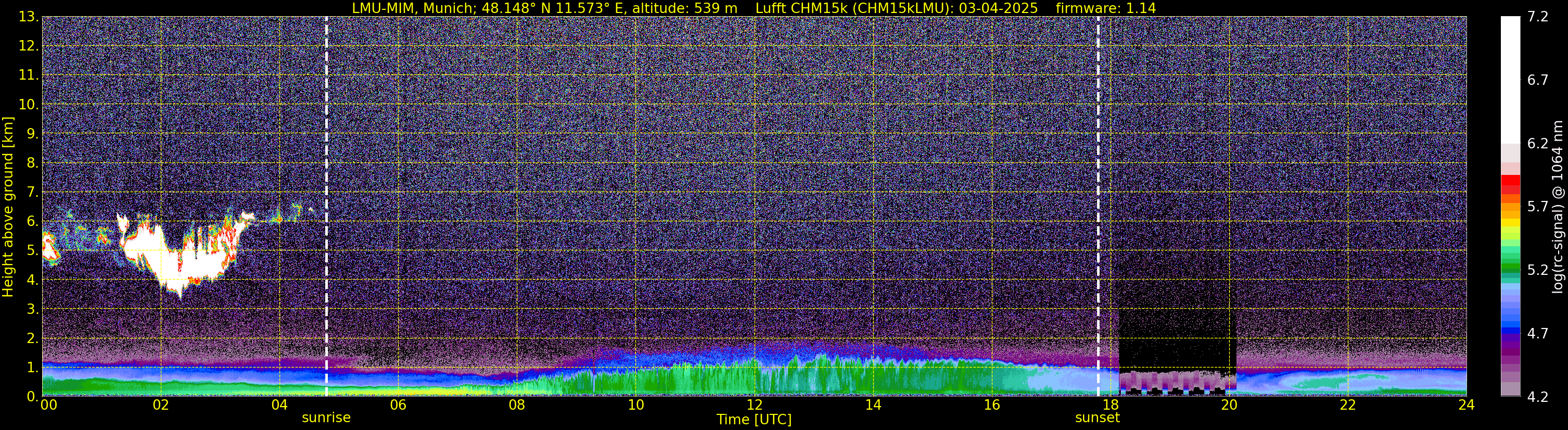
Task: Click the '8.' tick on the height axis
Action: pyautogui.click(x=33, y=162)
